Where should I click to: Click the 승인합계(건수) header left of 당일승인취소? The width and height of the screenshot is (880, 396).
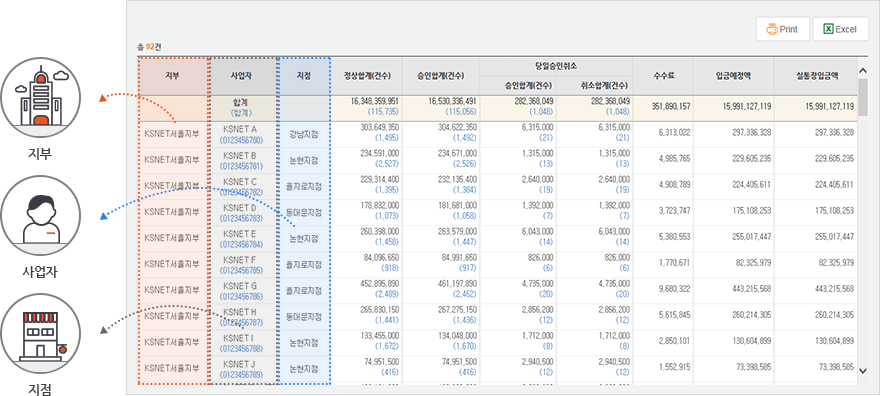point(441,76)
